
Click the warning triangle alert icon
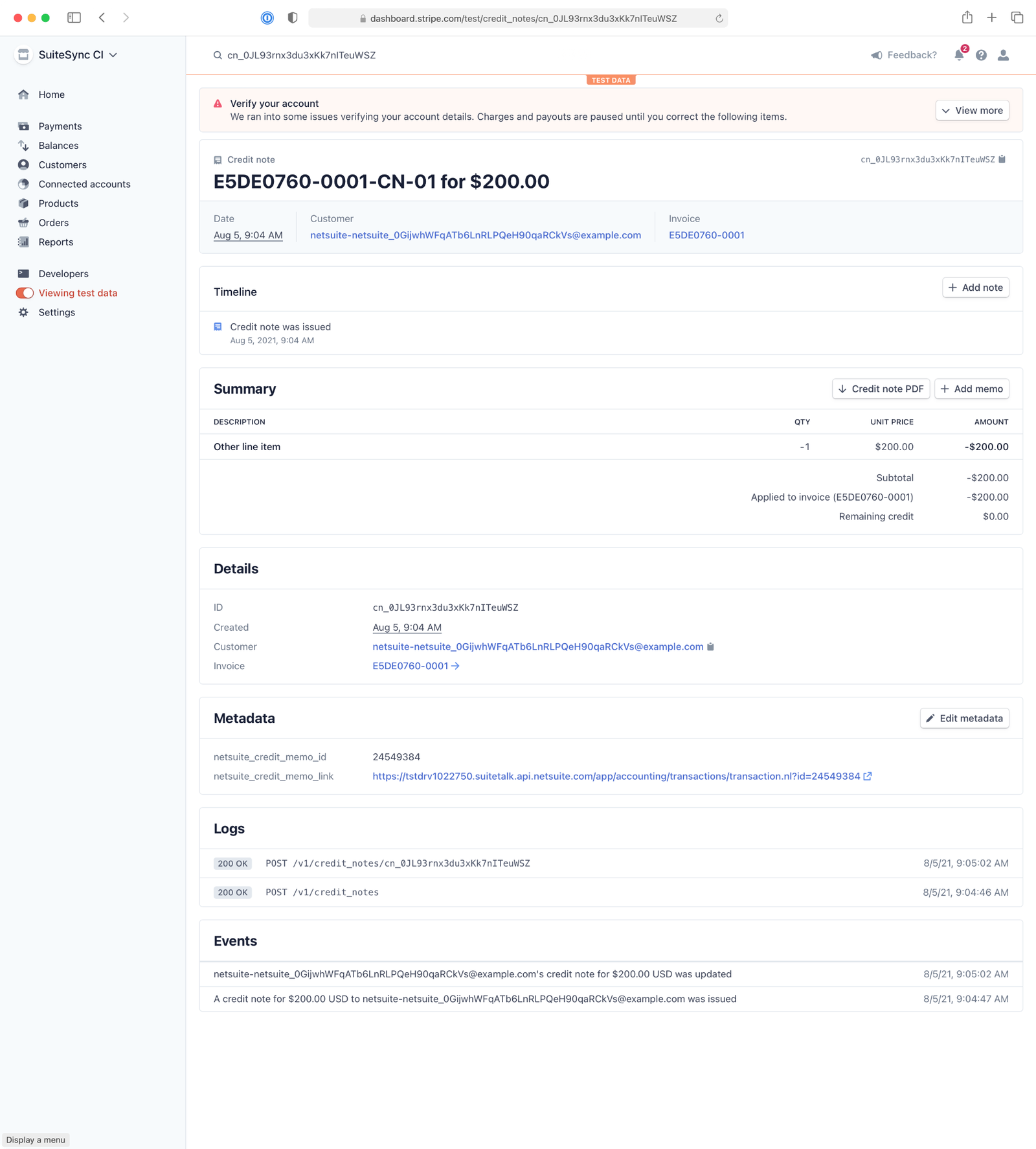(x=218, y=104)
